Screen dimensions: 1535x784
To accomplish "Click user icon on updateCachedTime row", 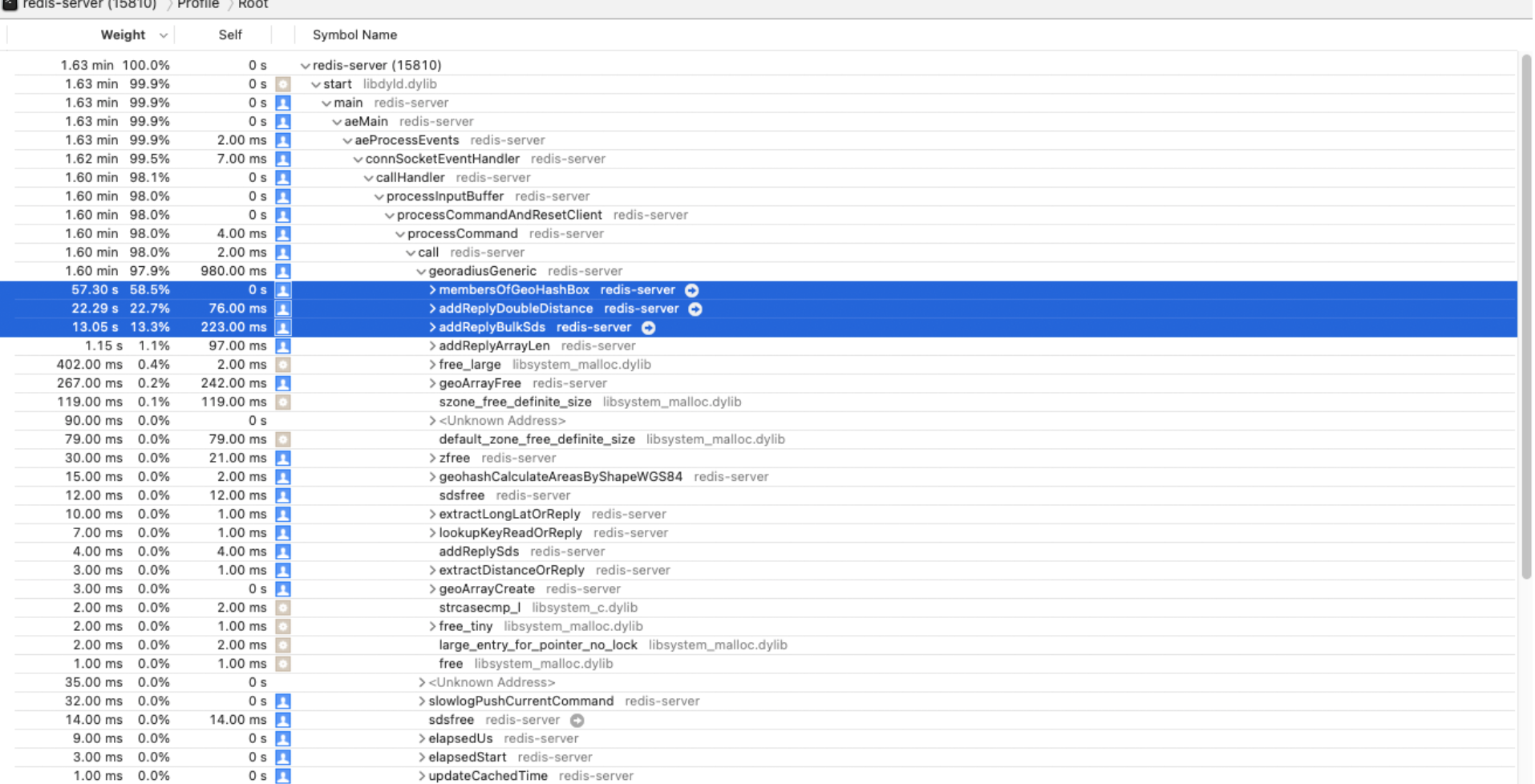I will click(283, 776).
